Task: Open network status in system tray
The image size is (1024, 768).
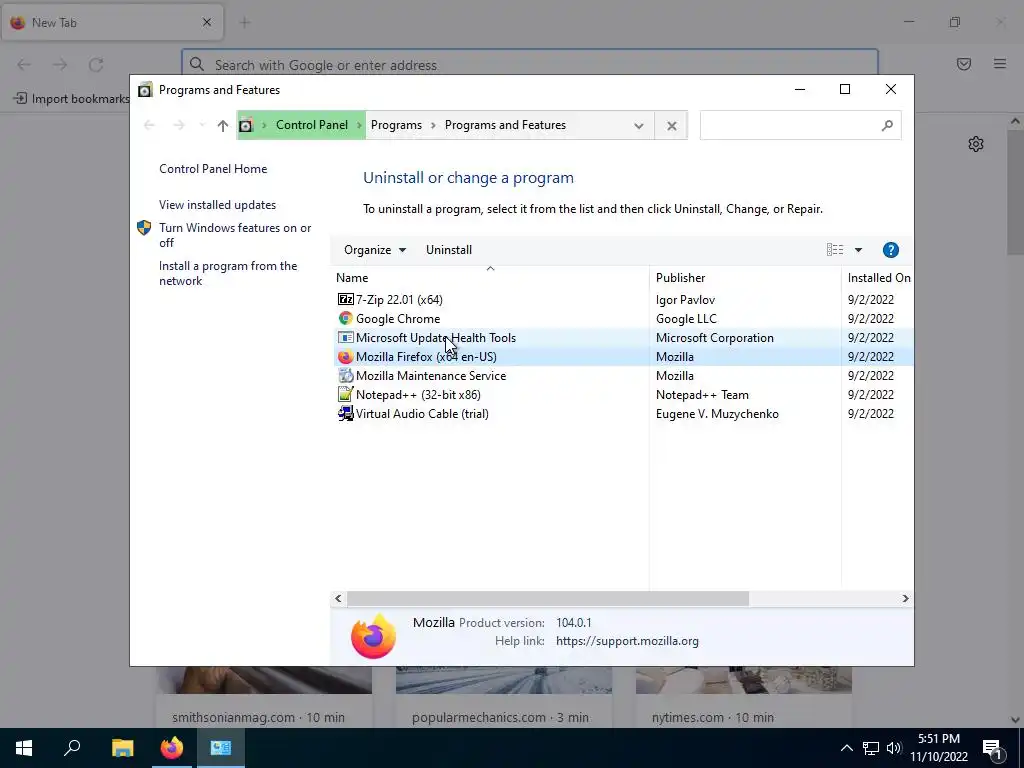Action: click(871, 748)
